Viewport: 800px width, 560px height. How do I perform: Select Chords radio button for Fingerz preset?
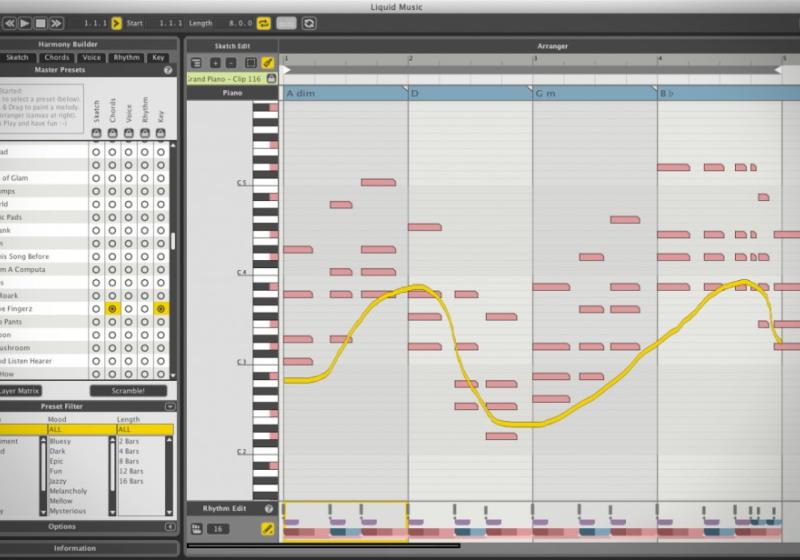point(112,309)
